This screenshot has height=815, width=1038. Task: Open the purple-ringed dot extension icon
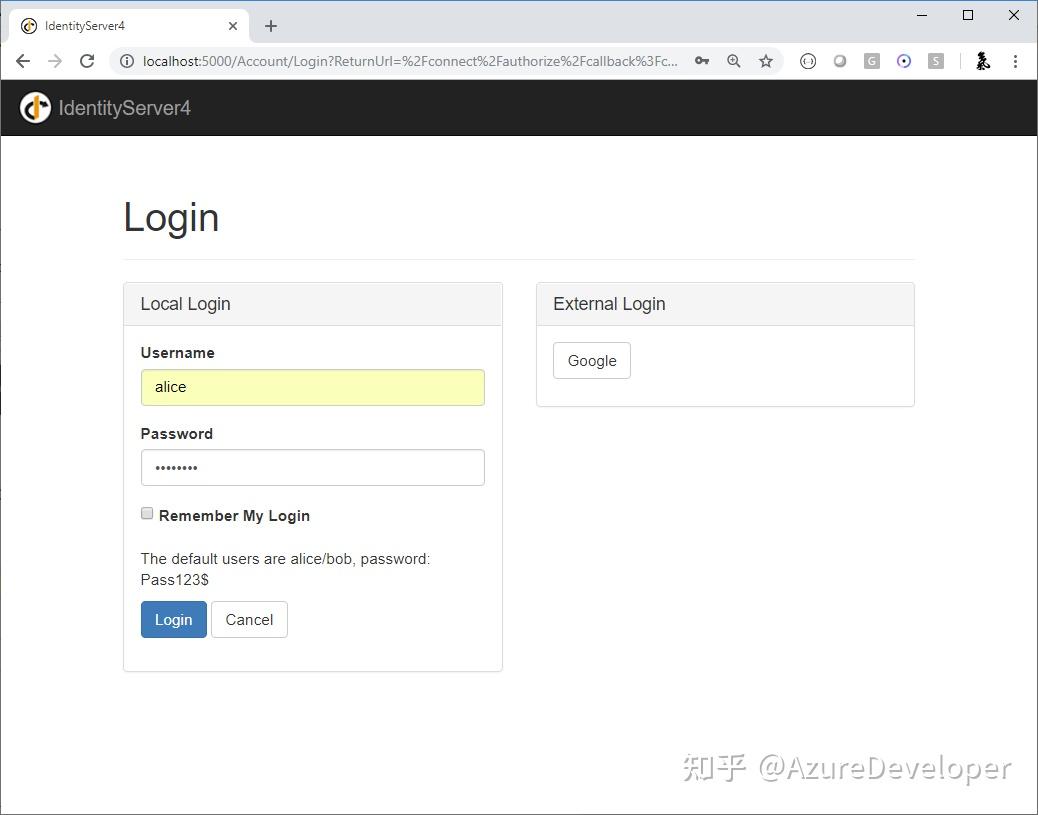pyautogui.click(x=903, y=61)
